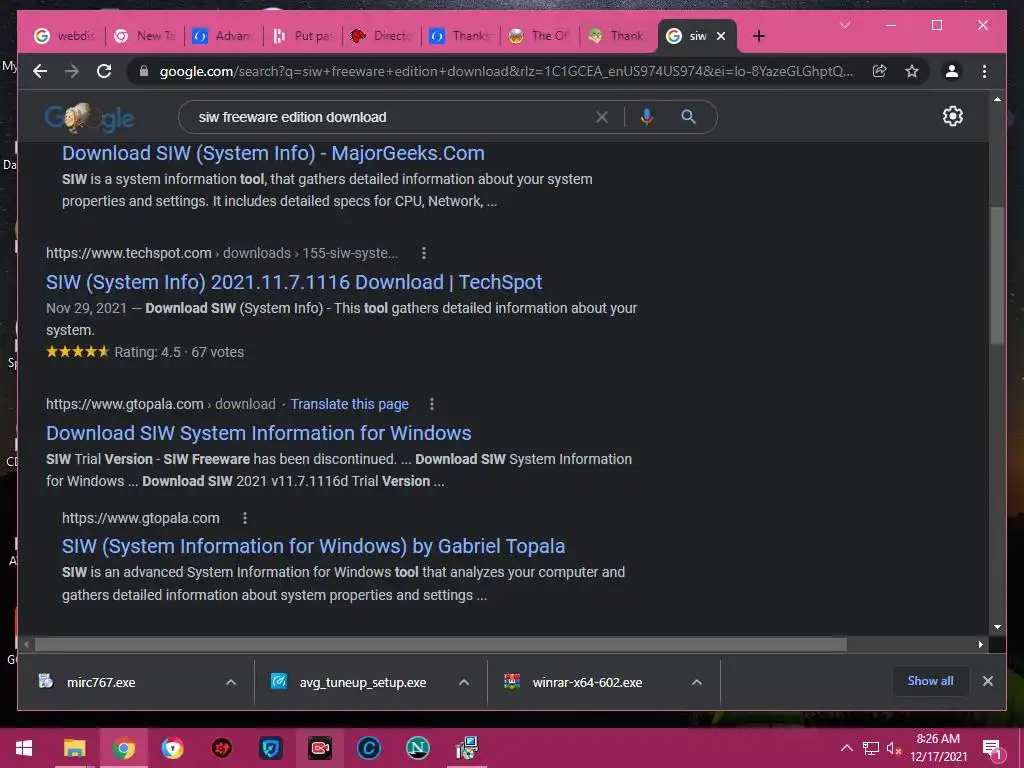
Task: Click Translate this page link
Action: [349, 404]
